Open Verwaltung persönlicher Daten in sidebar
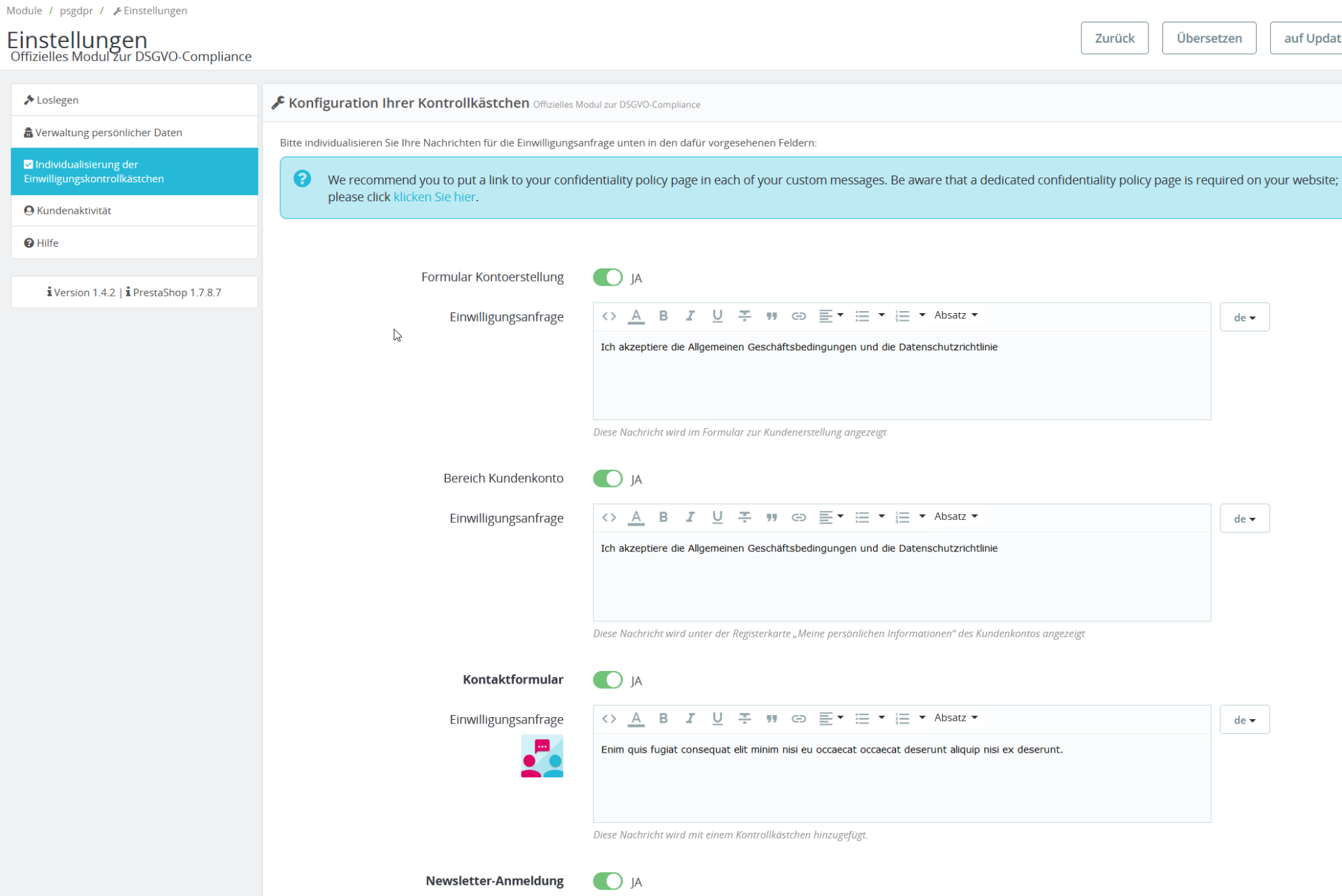 [108, 132]
